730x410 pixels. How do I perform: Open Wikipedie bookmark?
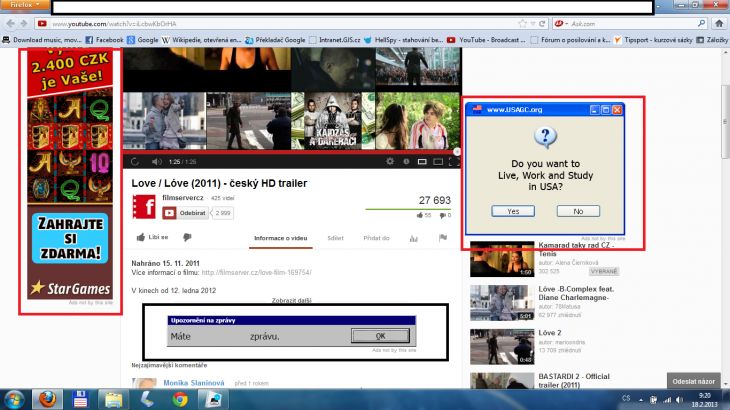click(x=201, y=40)
